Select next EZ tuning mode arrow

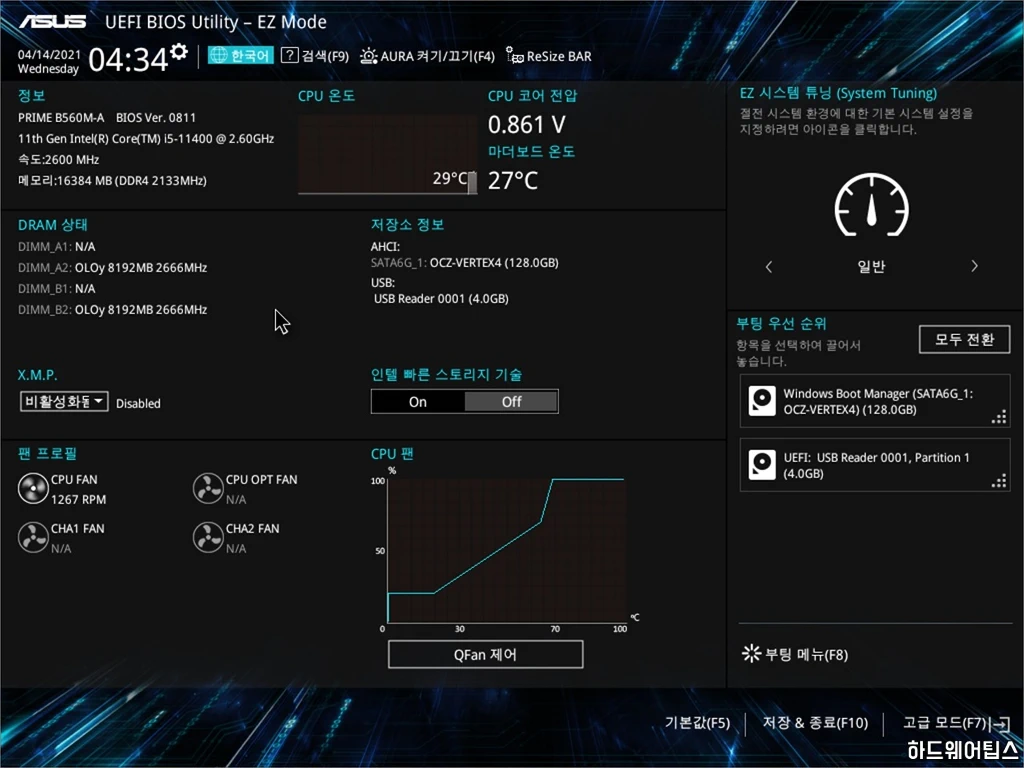coord(974,266)
